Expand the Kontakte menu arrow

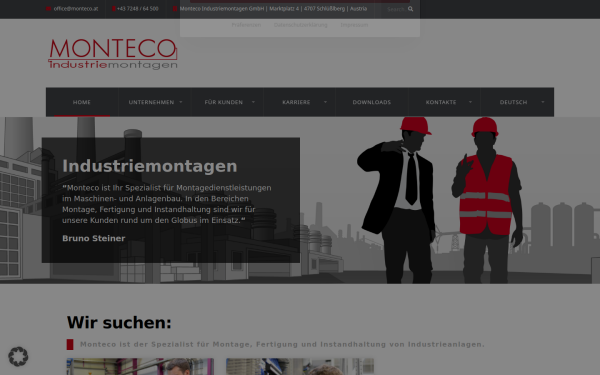coord(470,102)
